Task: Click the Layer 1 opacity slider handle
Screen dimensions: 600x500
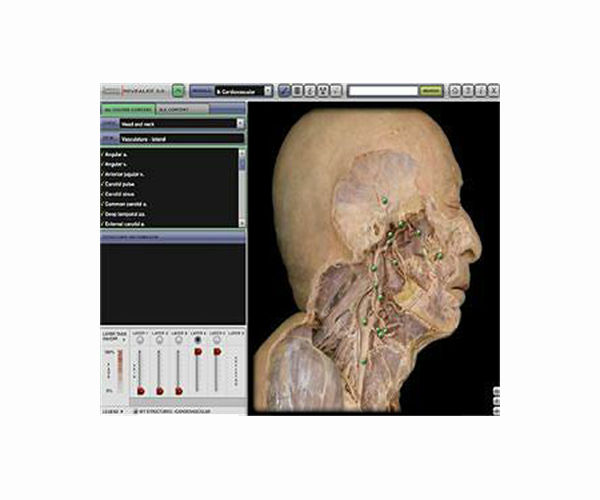Action: click(x=141, y=390)
